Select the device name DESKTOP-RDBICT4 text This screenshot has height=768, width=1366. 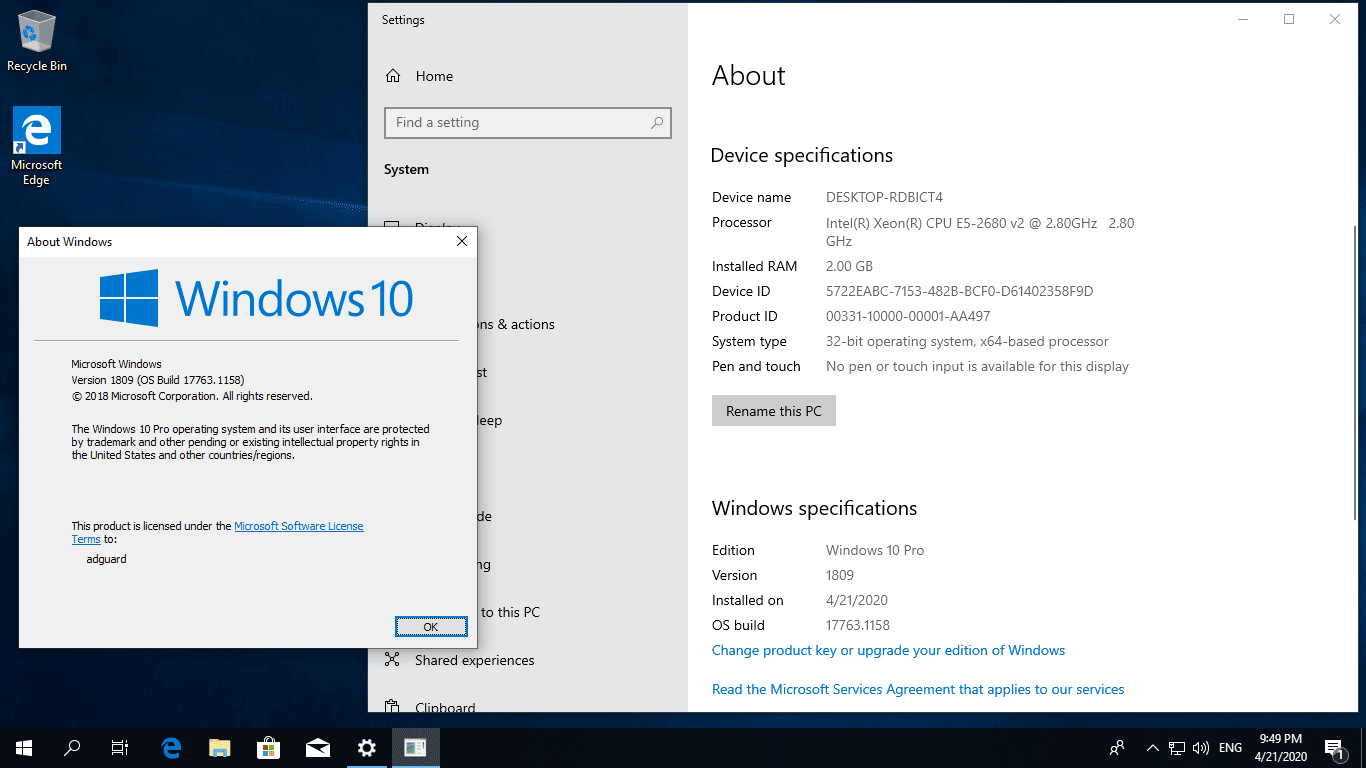point(884,197)
